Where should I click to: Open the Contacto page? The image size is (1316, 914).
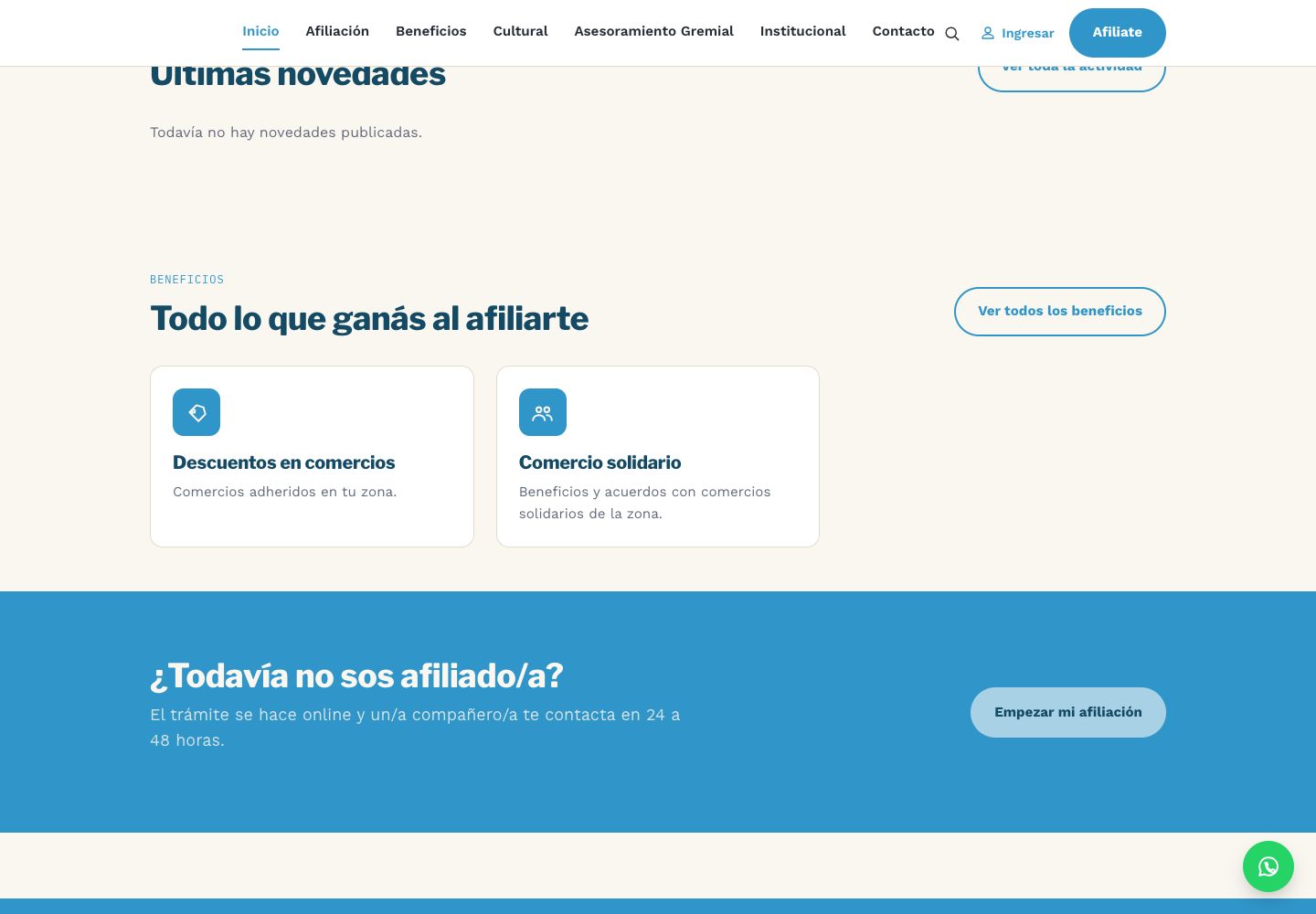pyautogui.click(x=903, y=31)
